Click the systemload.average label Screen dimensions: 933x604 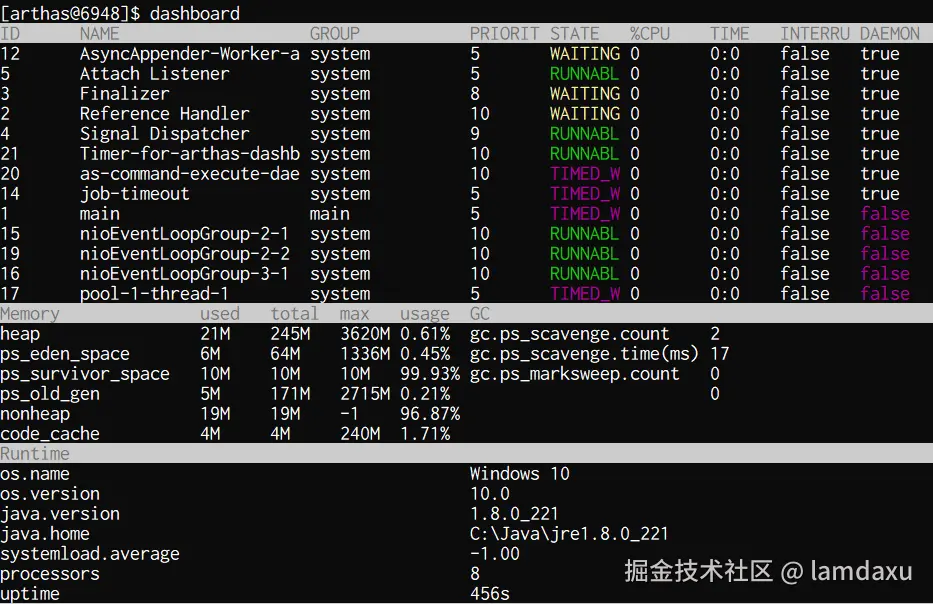[x=90, y=554]
